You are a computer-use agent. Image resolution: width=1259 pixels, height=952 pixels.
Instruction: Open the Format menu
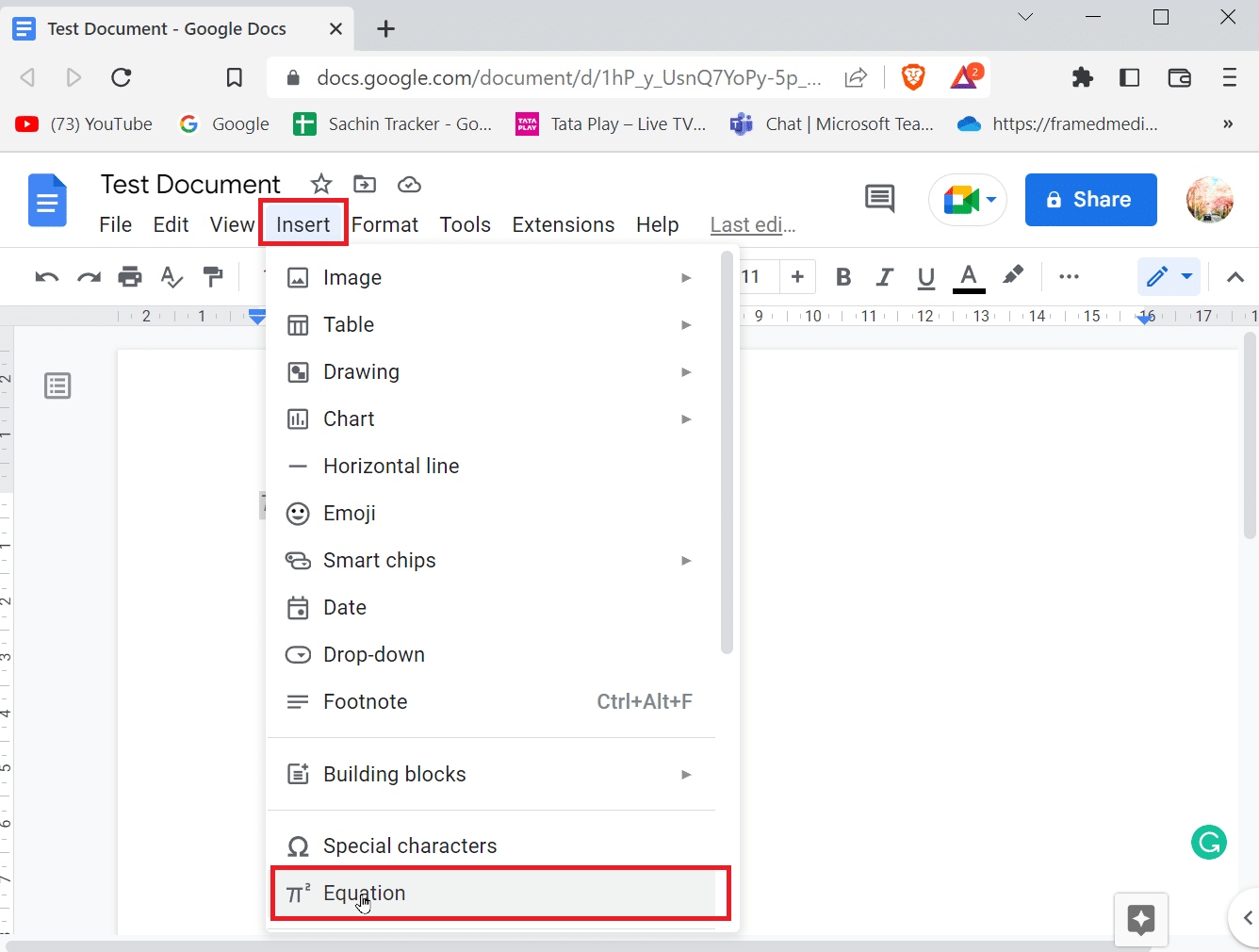coord(384,224)
